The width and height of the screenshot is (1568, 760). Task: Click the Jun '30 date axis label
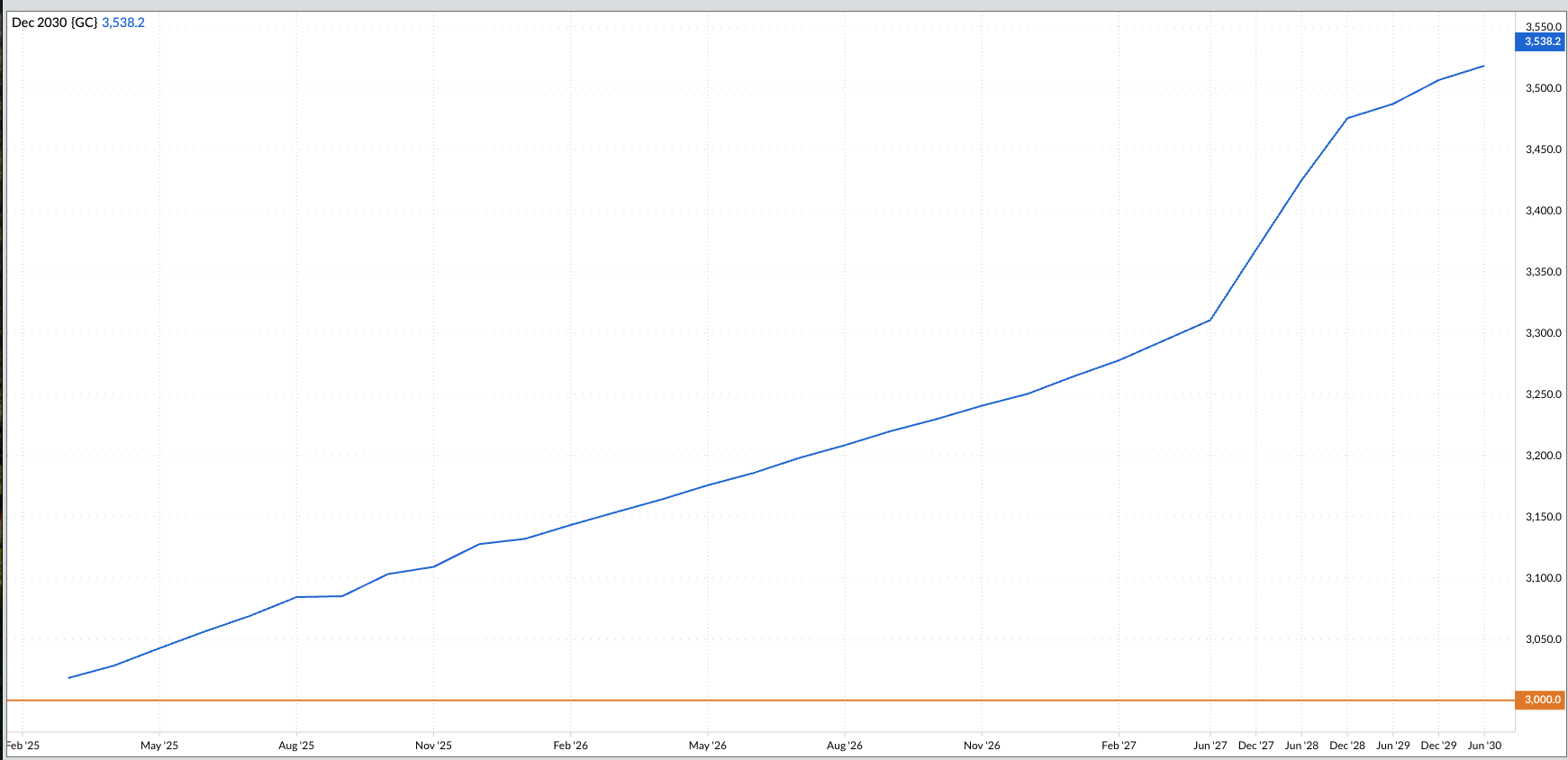click(1484, 746)
